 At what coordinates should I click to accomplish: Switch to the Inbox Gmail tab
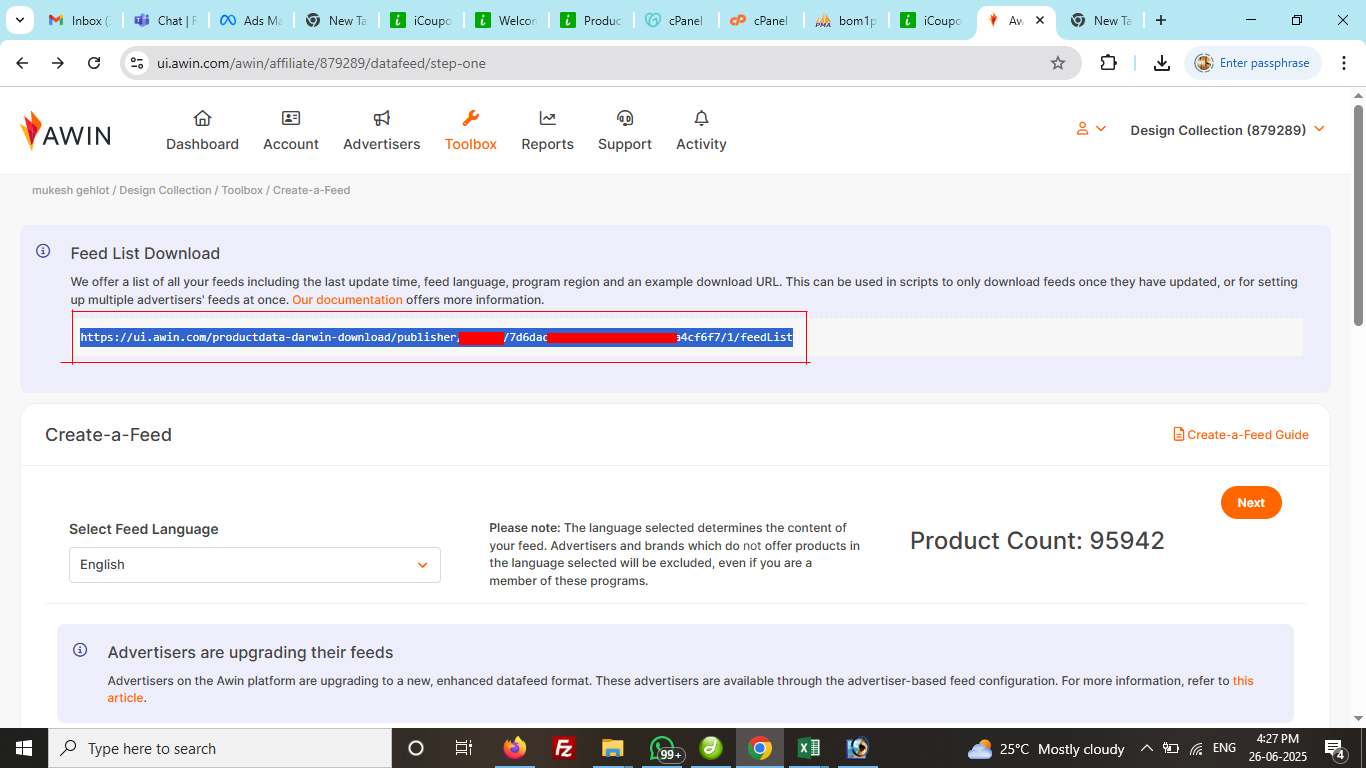click(x=78, y=20)
